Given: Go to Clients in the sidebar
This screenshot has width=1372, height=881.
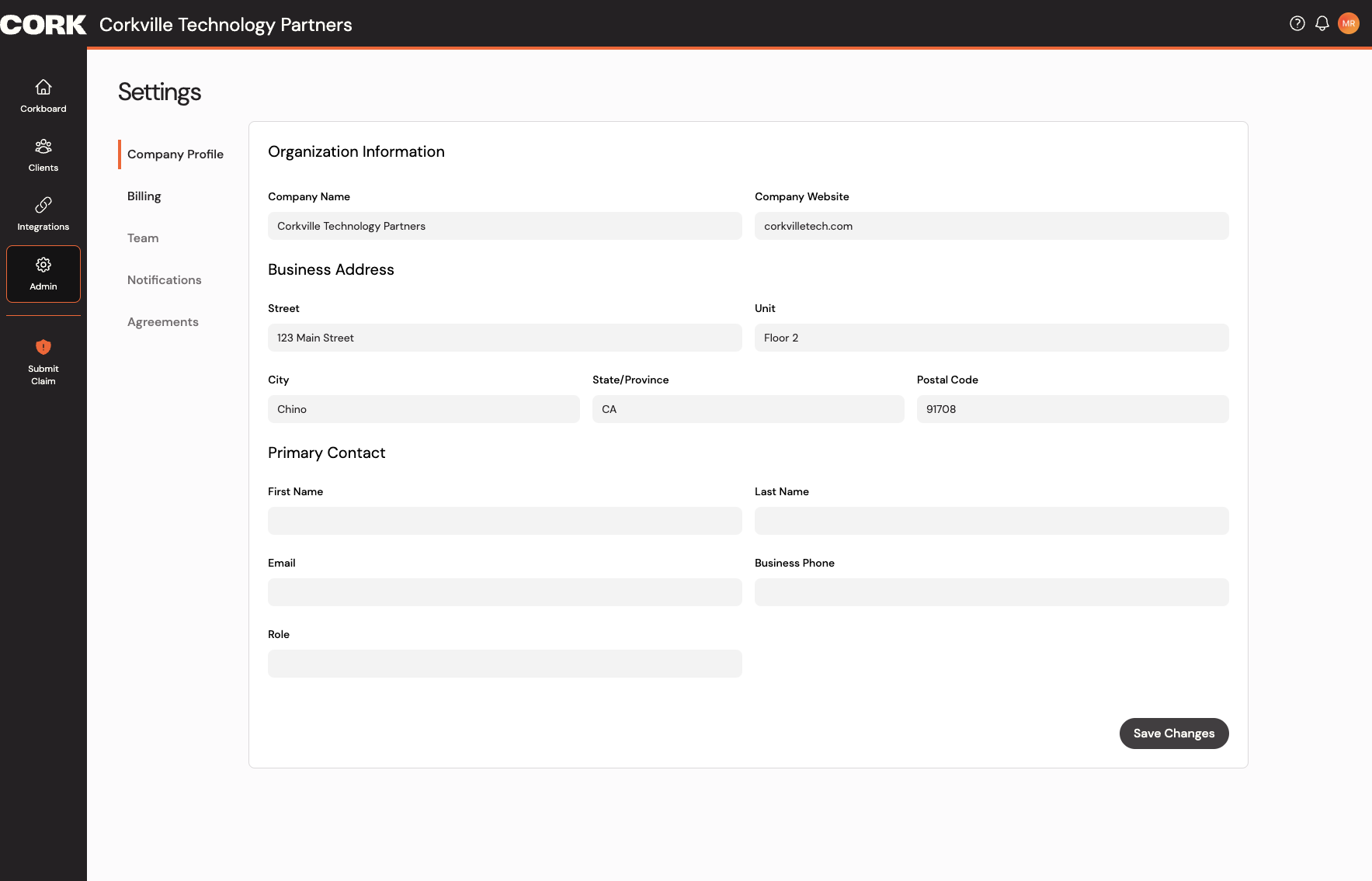Looking at the screenshot, I should 43,155.
